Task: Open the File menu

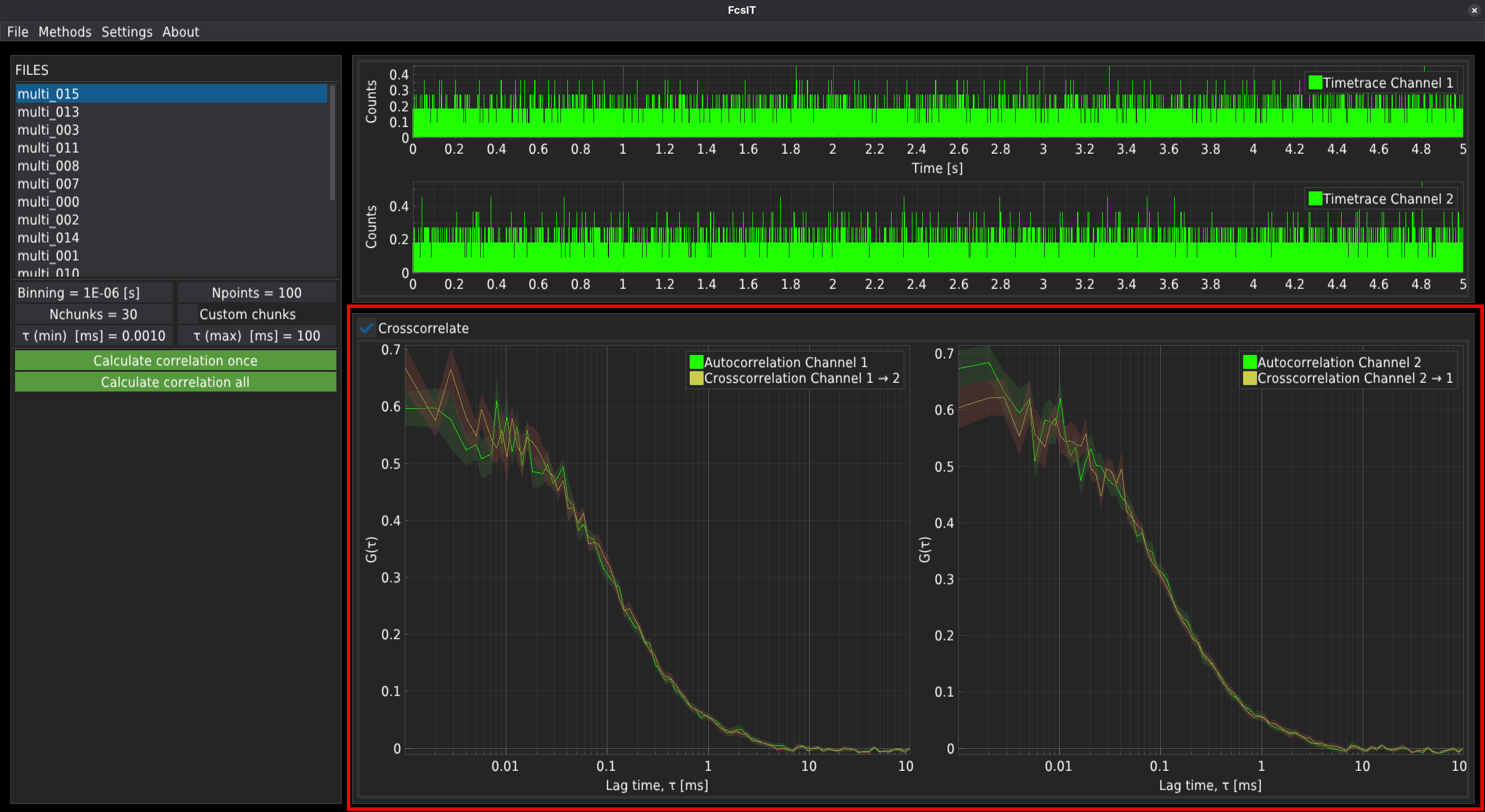Action: click(x=17, y=32)
